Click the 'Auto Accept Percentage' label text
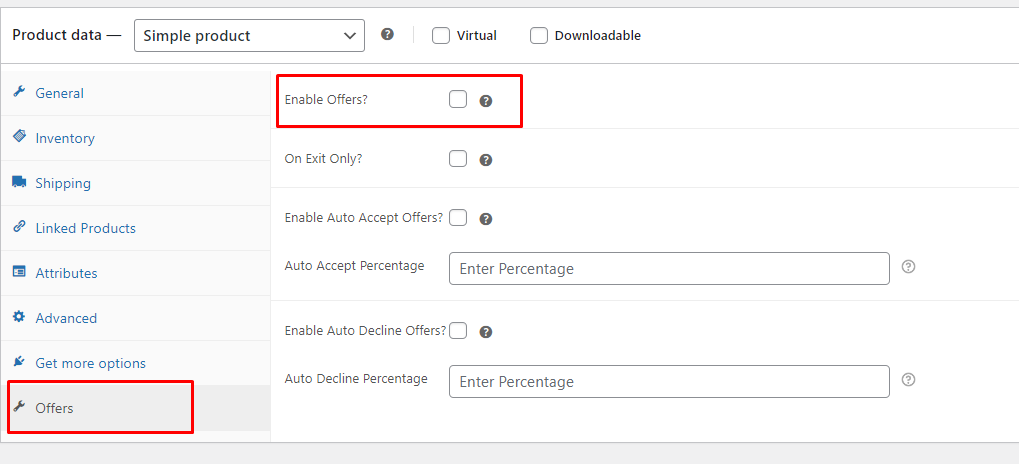This screenshot has width=1019, height=464. (354, 266)
